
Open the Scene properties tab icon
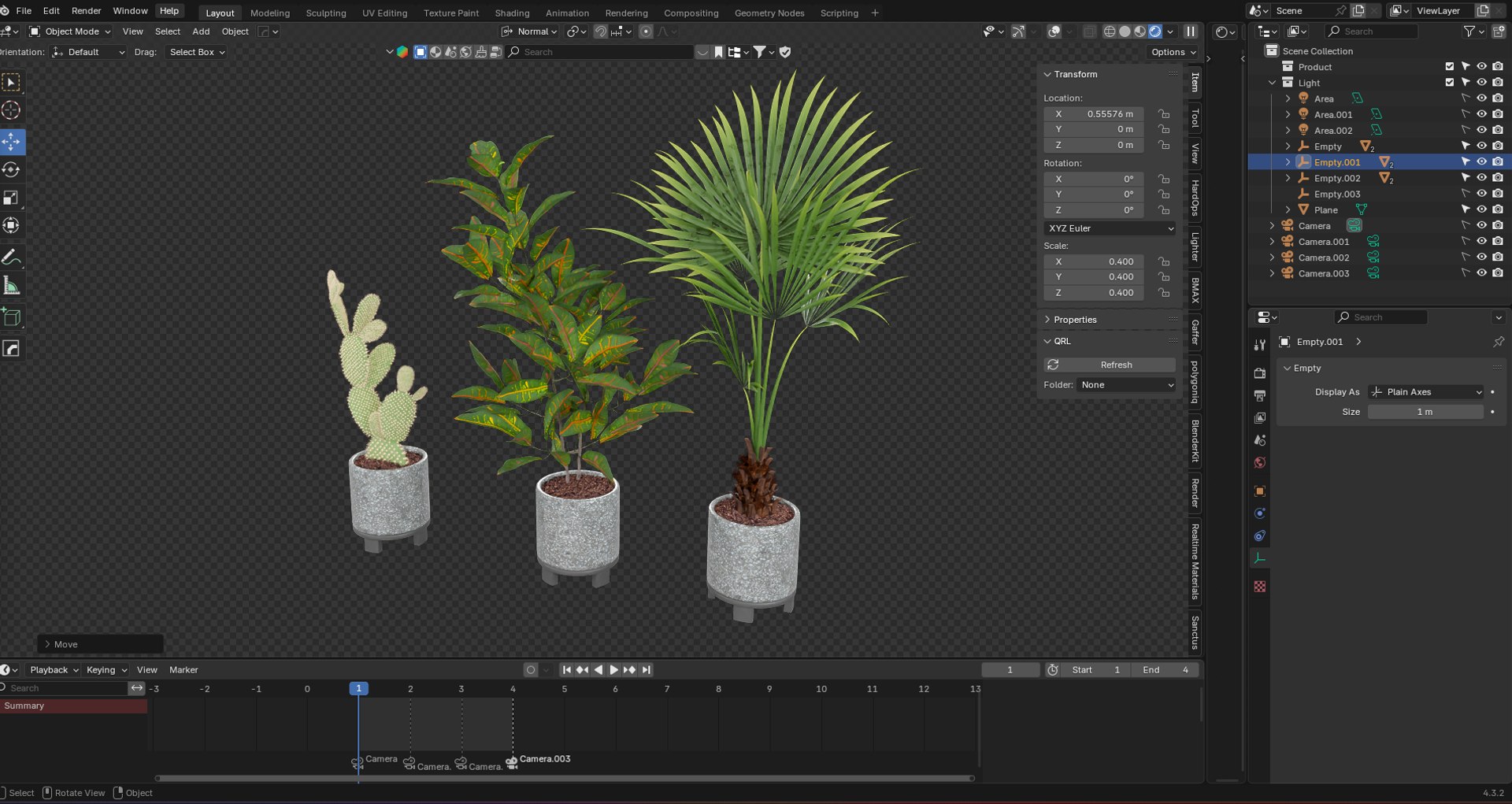(1260, 440)
